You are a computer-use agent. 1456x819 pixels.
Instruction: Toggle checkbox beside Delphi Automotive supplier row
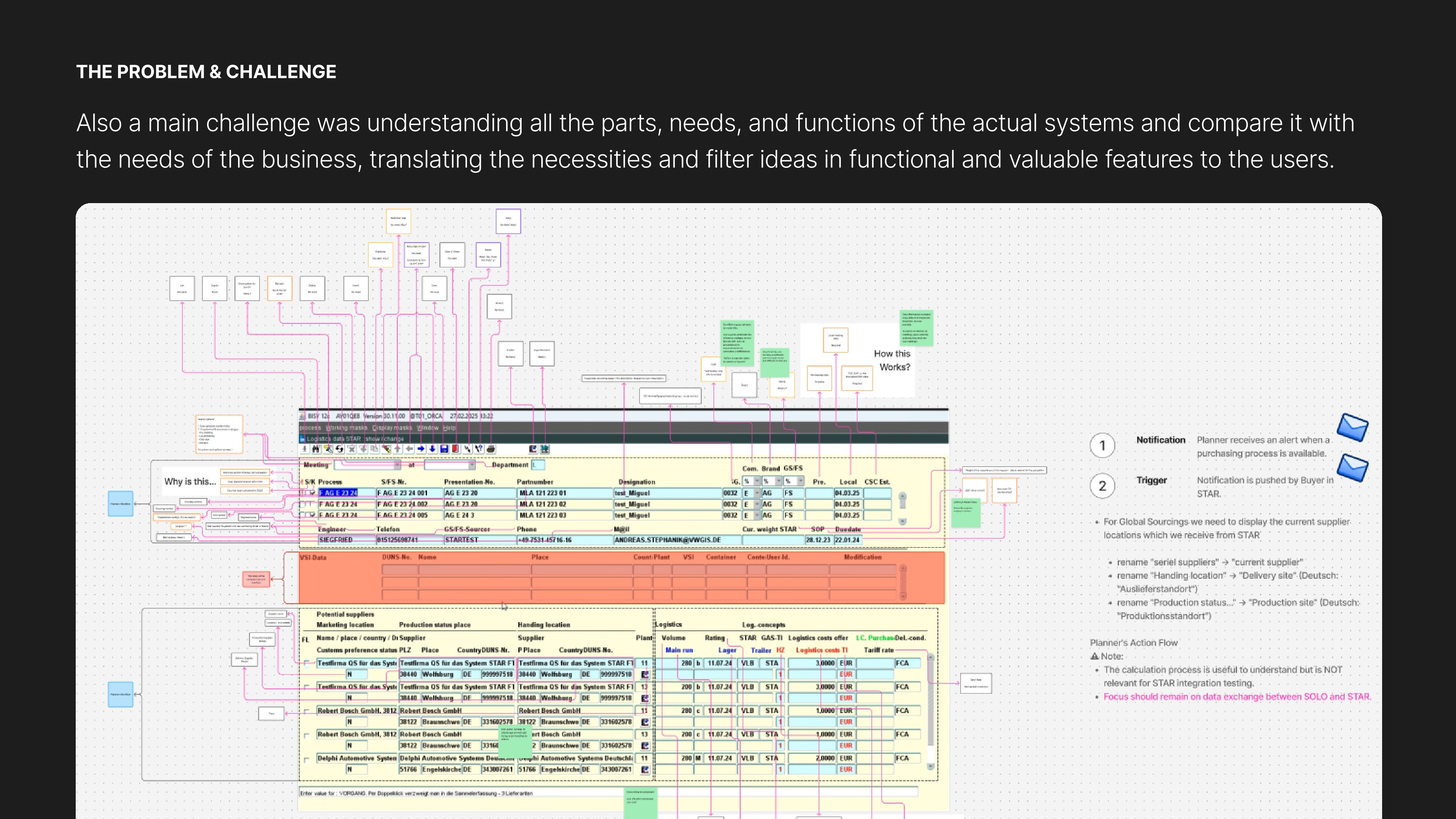click(x=307, y=759)
